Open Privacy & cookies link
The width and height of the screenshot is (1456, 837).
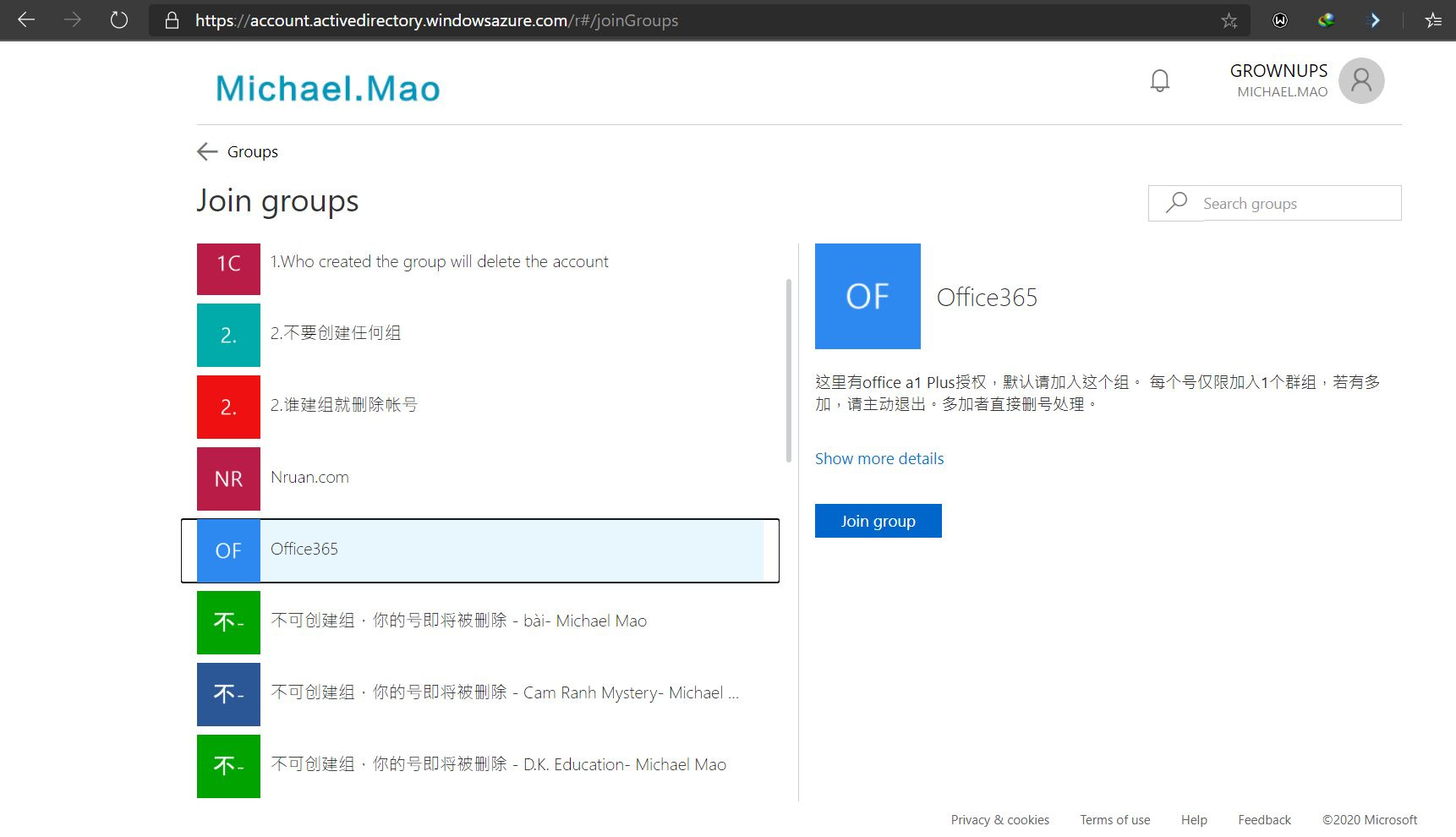[999, 820]
